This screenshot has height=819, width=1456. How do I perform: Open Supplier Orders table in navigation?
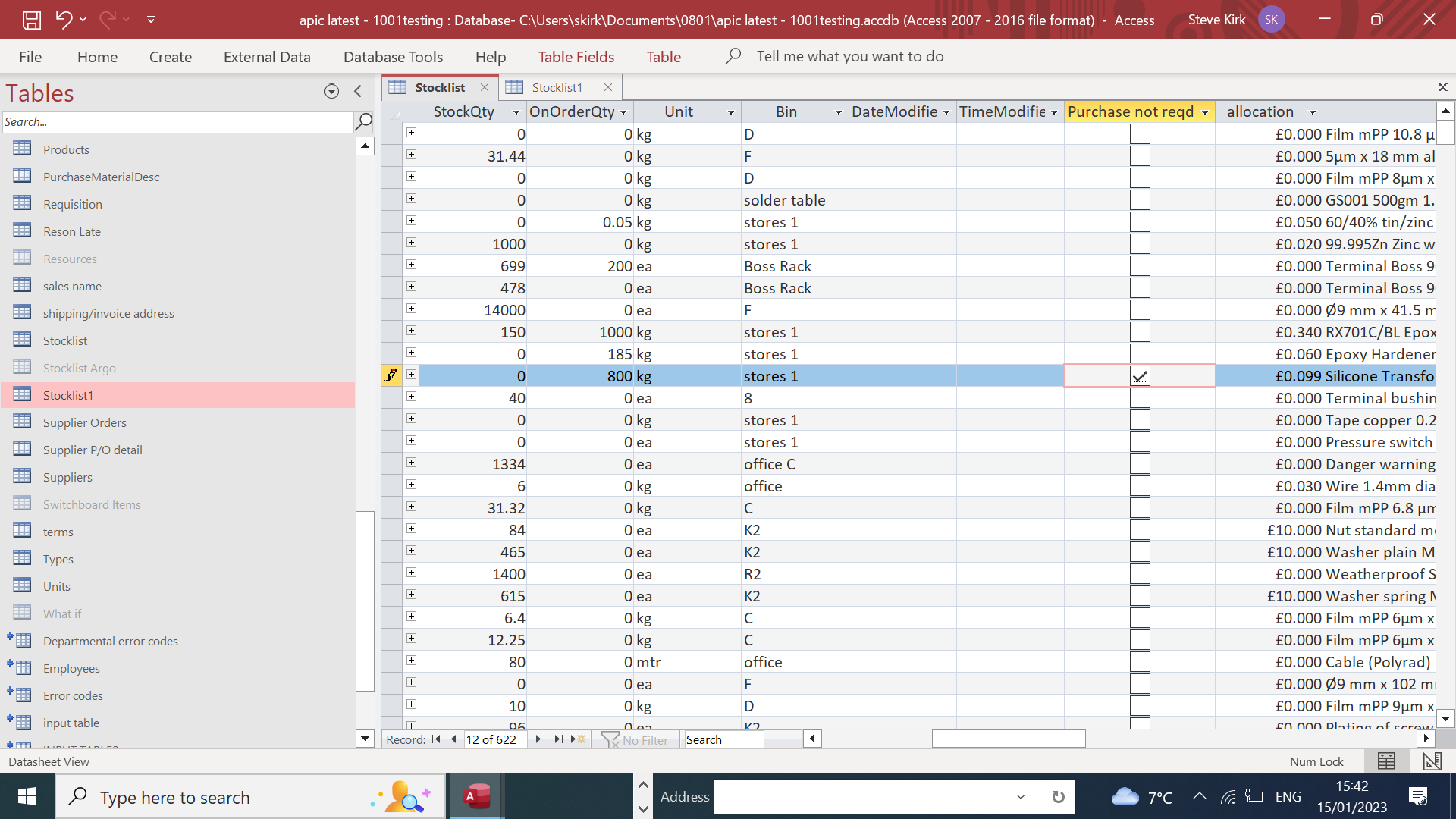[x=85, y=422]
